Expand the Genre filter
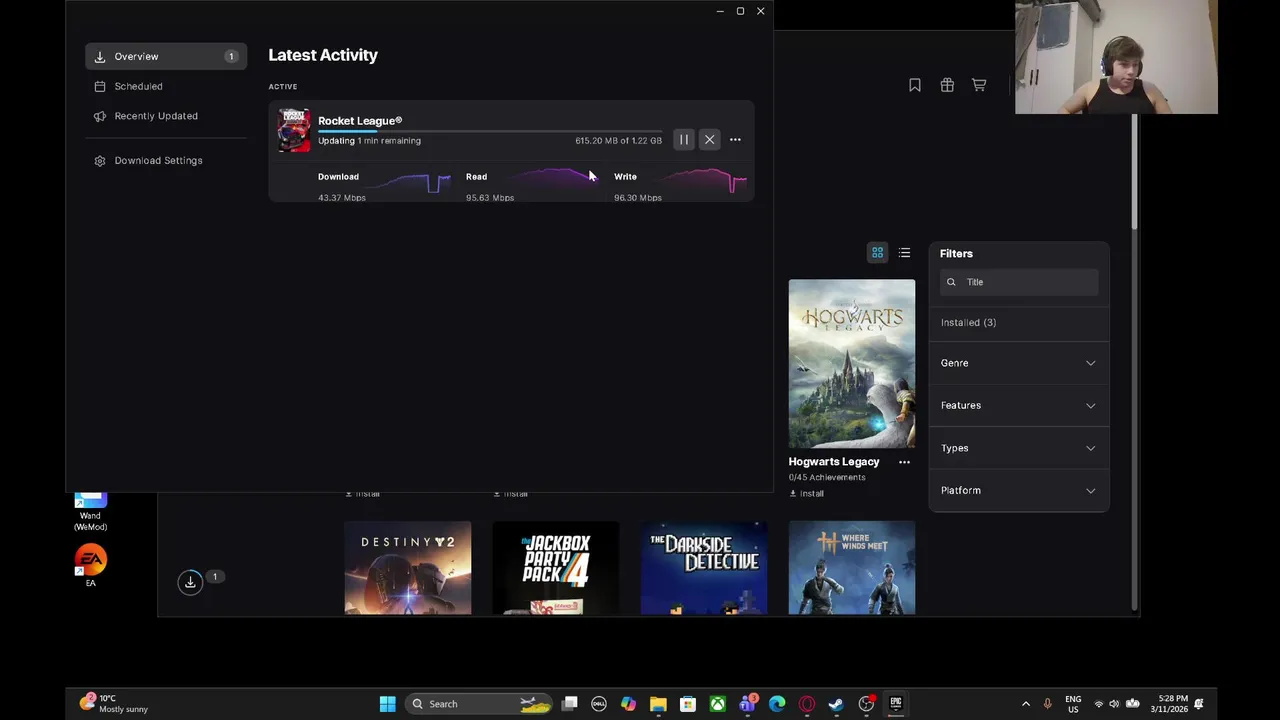This screenshot has width=1280, height=720. (1019, 363)
